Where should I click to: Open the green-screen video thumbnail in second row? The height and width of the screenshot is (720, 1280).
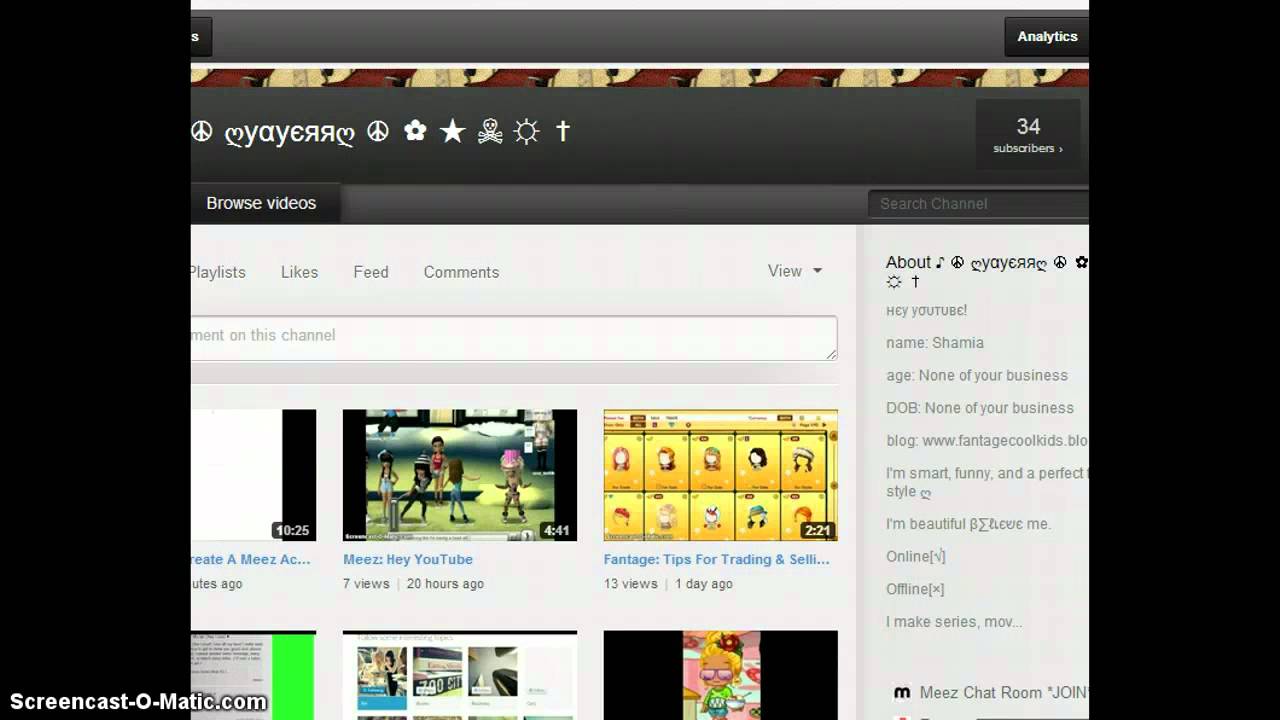[253, 675]
